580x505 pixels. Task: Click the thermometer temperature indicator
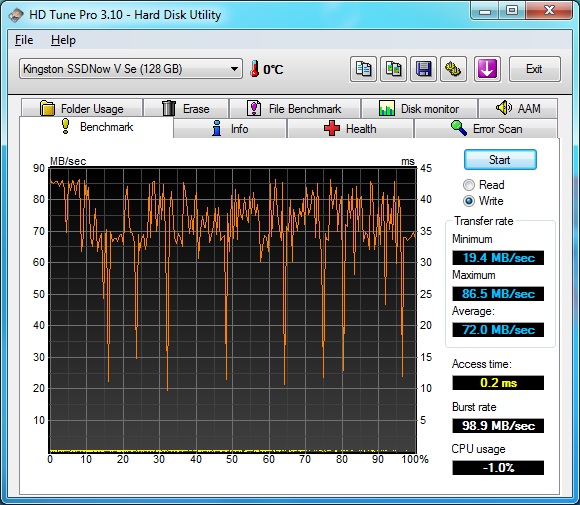pyautogui.click(x=266, y=69)
